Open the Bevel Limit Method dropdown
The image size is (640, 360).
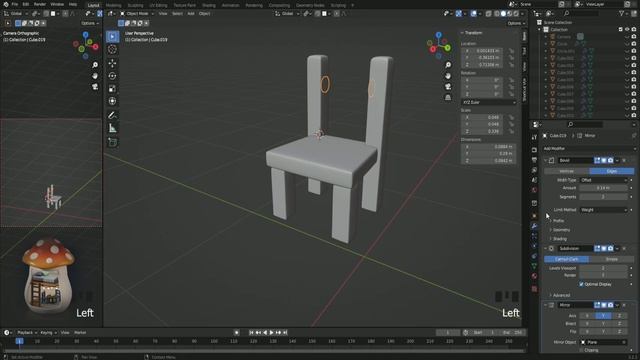pyautogui.click(x=603, y=210)
